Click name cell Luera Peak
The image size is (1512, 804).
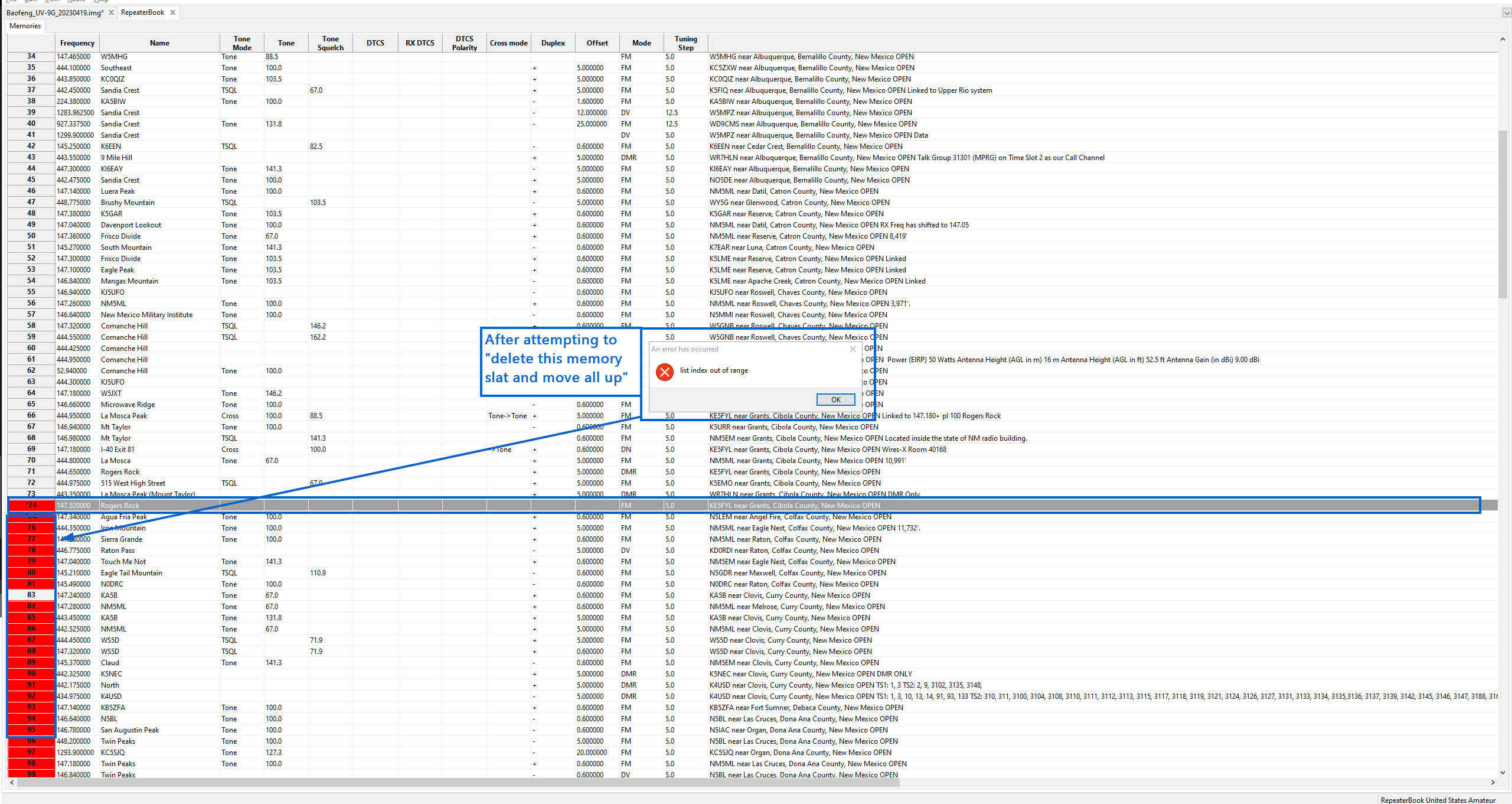click(x=159, y=191)
